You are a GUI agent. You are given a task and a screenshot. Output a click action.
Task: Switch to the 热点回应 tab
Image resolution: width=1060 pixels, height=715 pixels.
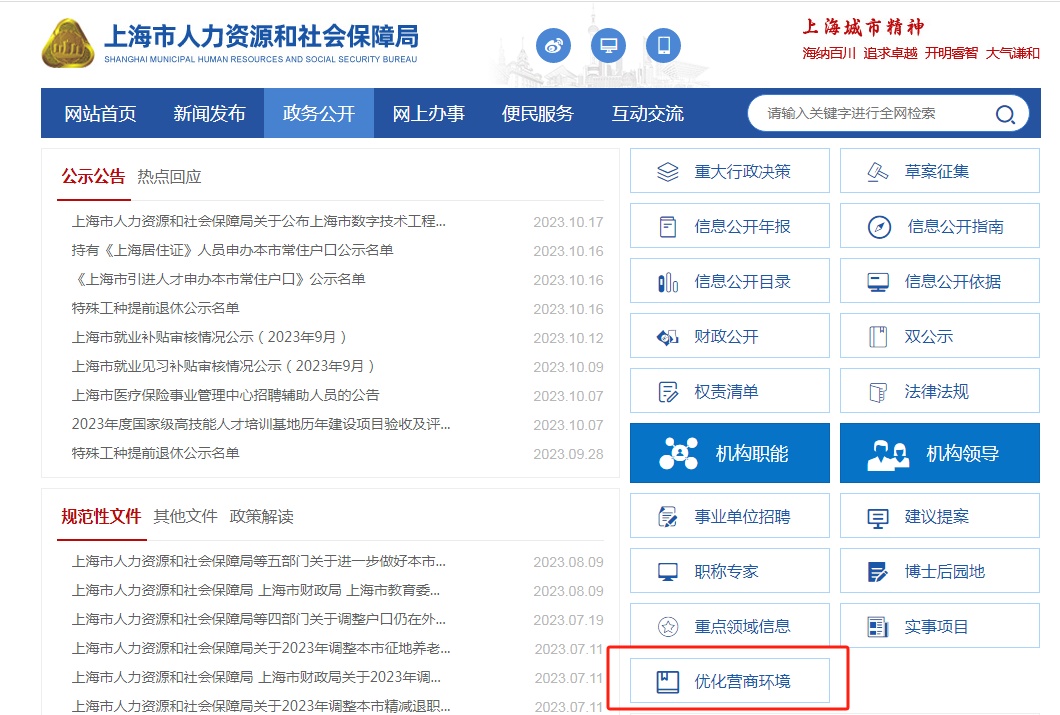coord(169,177)
